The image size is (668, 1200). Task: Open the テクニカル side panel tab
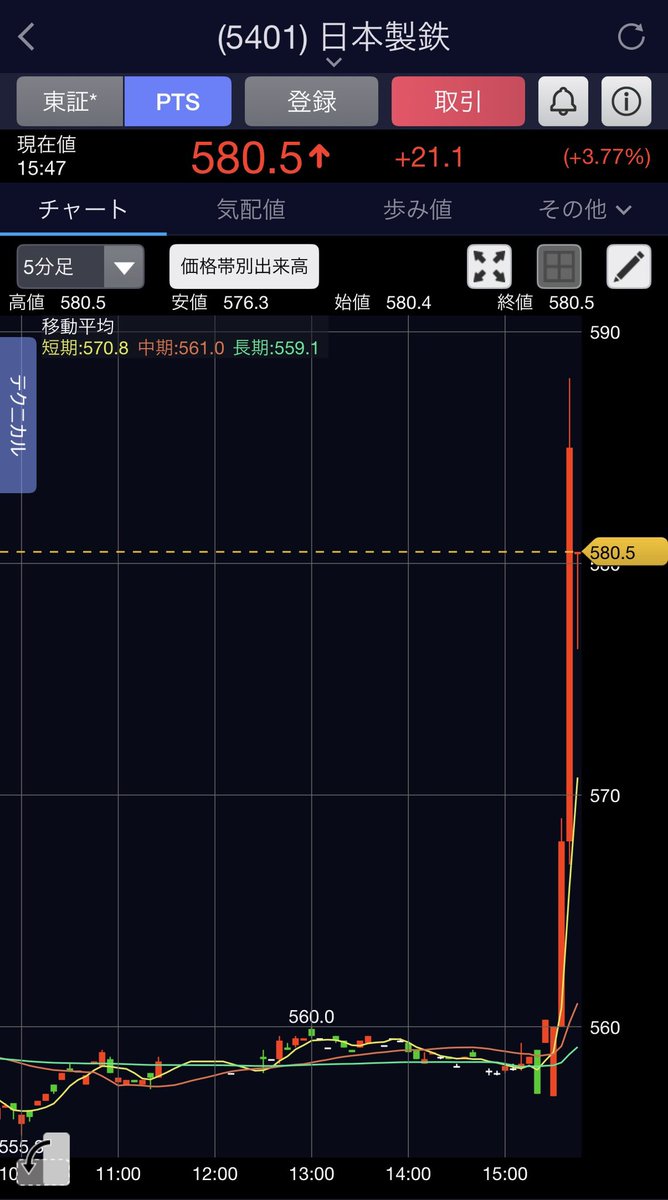(x=18, y=415)
